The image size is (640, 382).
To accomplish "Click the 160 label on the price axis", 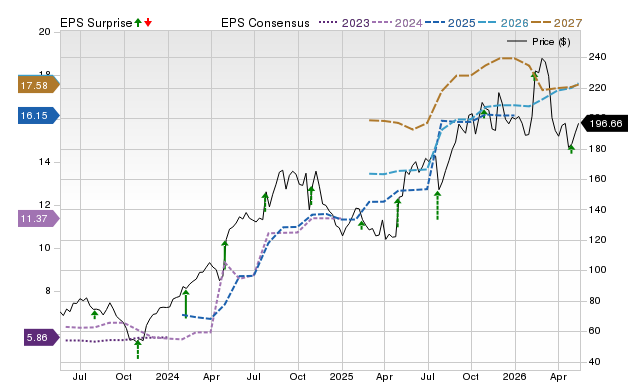I will (x=597, y=179).
